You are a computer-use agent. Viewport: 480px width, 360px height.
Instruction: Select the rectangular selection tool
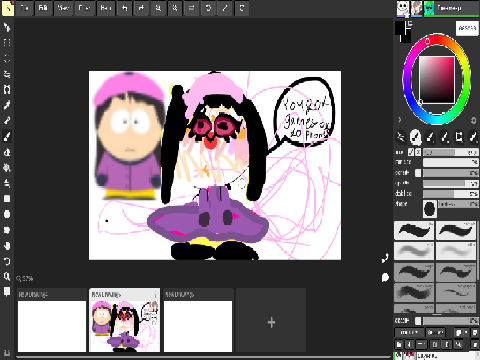[7, 43]
